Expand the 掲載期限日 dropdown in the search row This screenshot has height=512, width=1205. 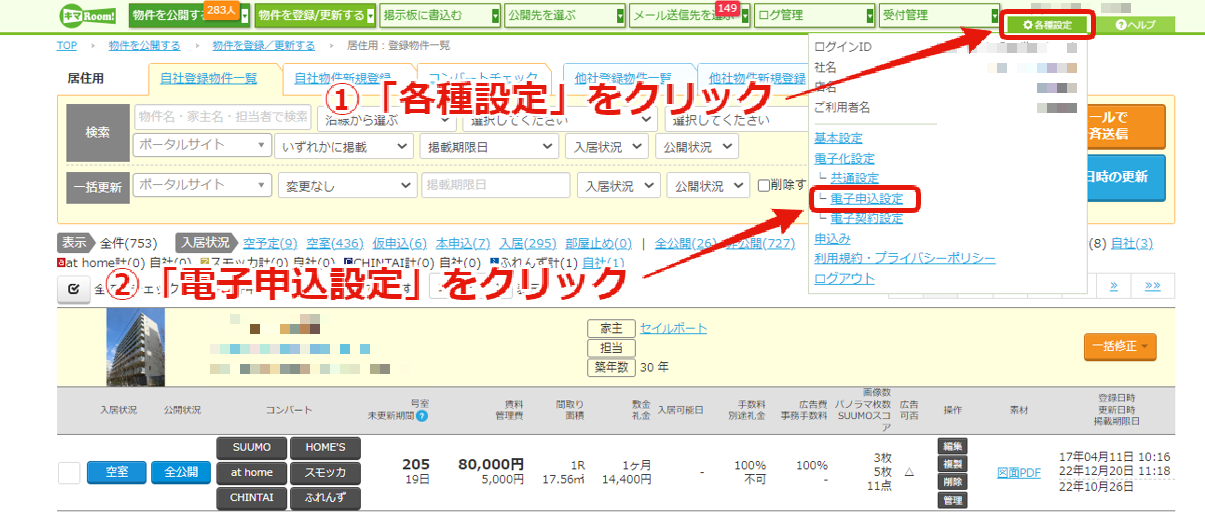point(489,146)
